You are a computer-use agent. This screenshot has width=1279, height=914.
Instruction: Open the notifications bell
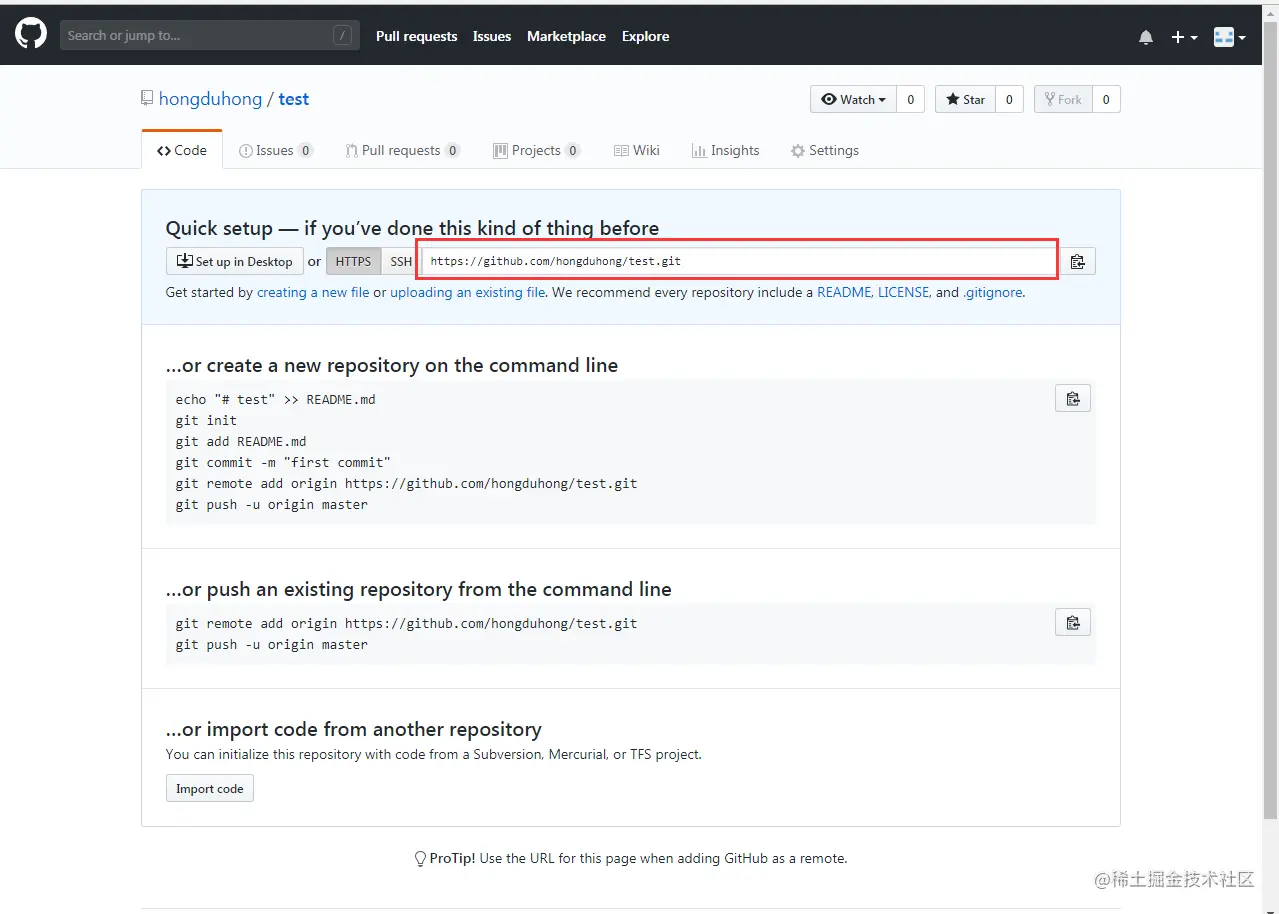pos(1146,37)
